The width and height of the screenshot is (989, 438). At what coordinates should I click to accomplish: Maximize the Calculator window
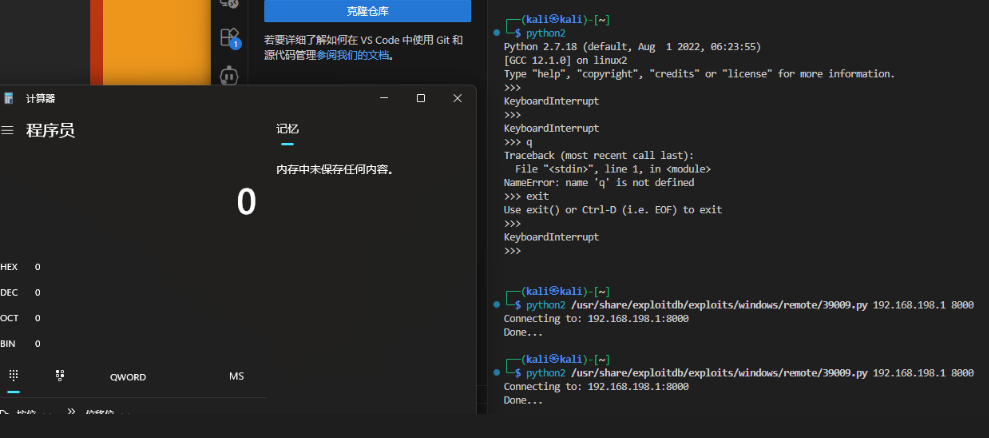point(421,98)
